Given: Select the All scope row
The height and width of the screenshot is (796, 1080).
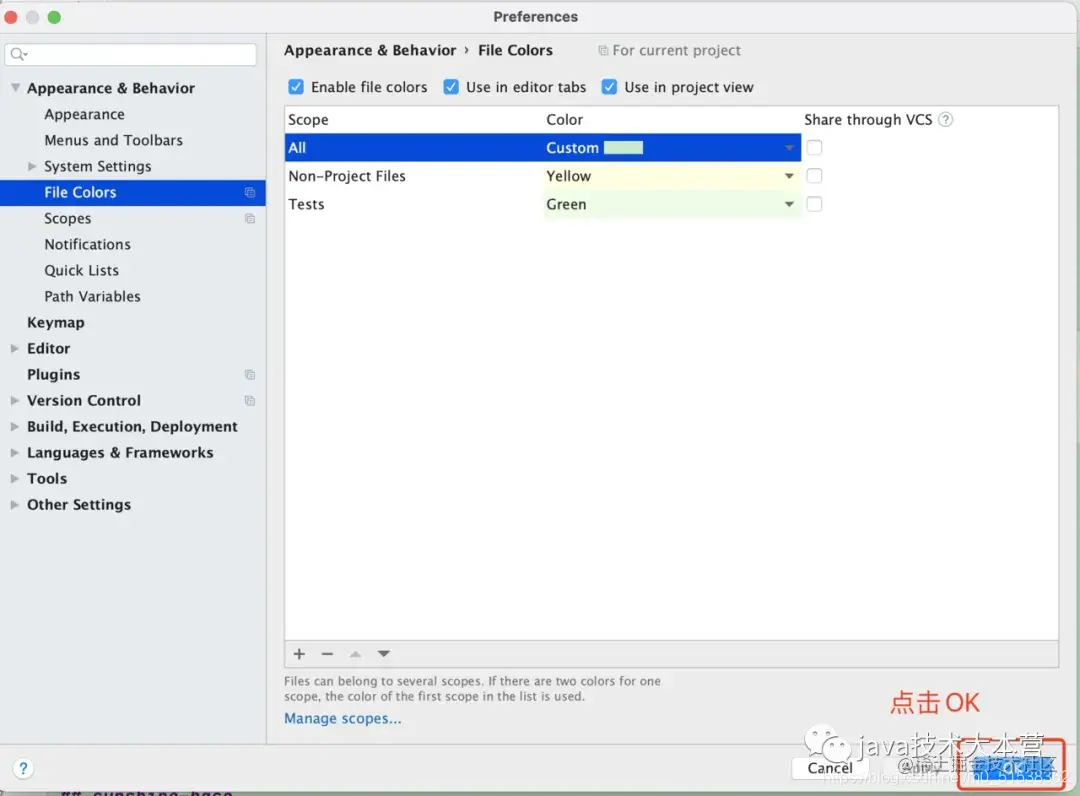Looking at the screenshot, I should click(x=543, y=147).
